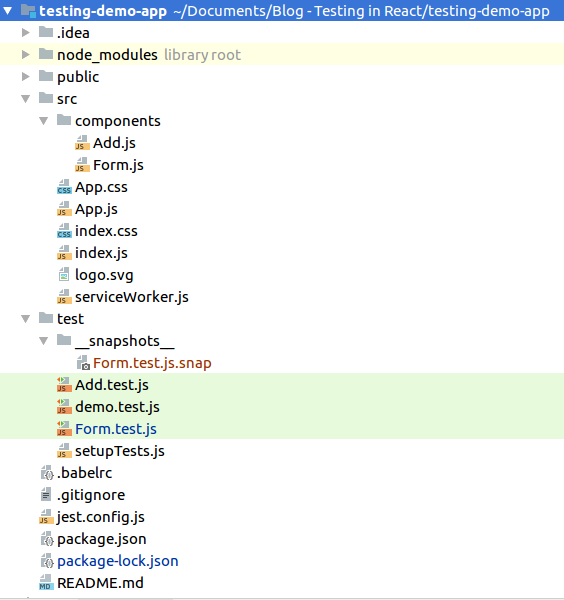This screenshot has height=600, width=564.
Task: Select the src folder name
Action: coord(67,99)
